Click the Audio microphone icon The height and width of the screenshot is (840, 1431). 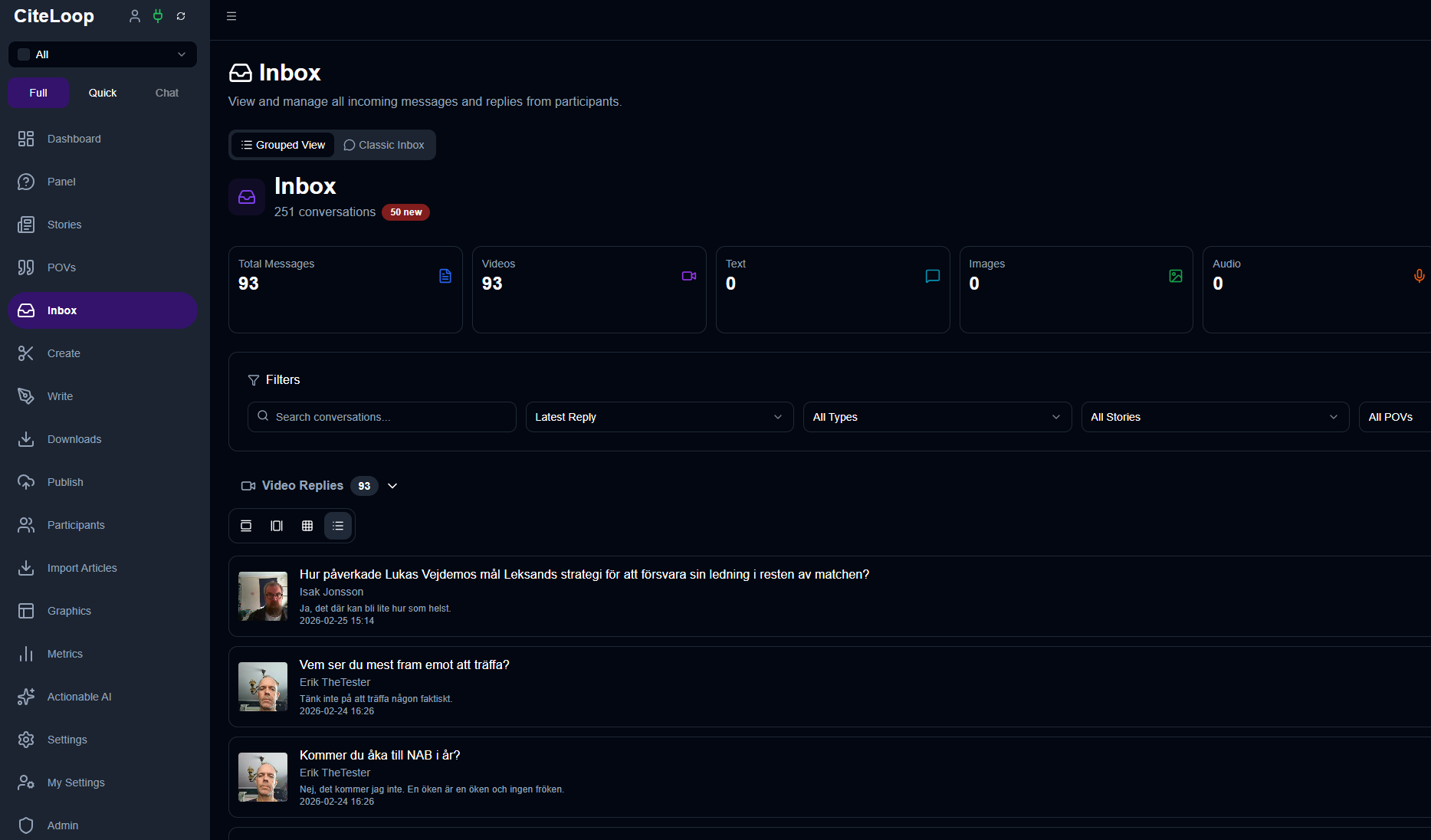1420,276
